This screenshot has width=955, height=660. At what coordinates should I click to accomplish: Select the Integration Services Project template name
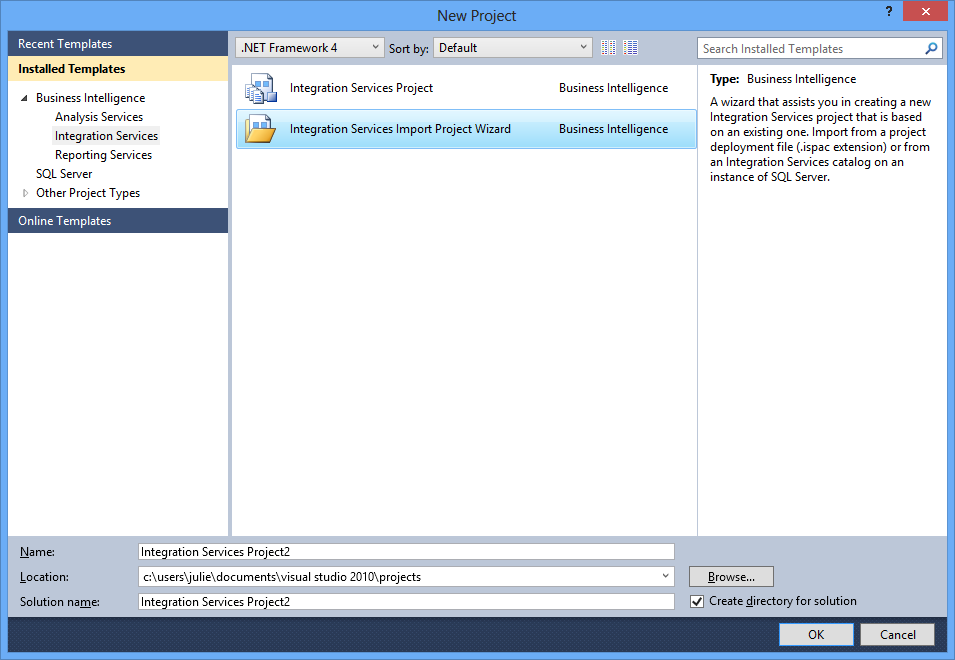click(x=361, y=88)
